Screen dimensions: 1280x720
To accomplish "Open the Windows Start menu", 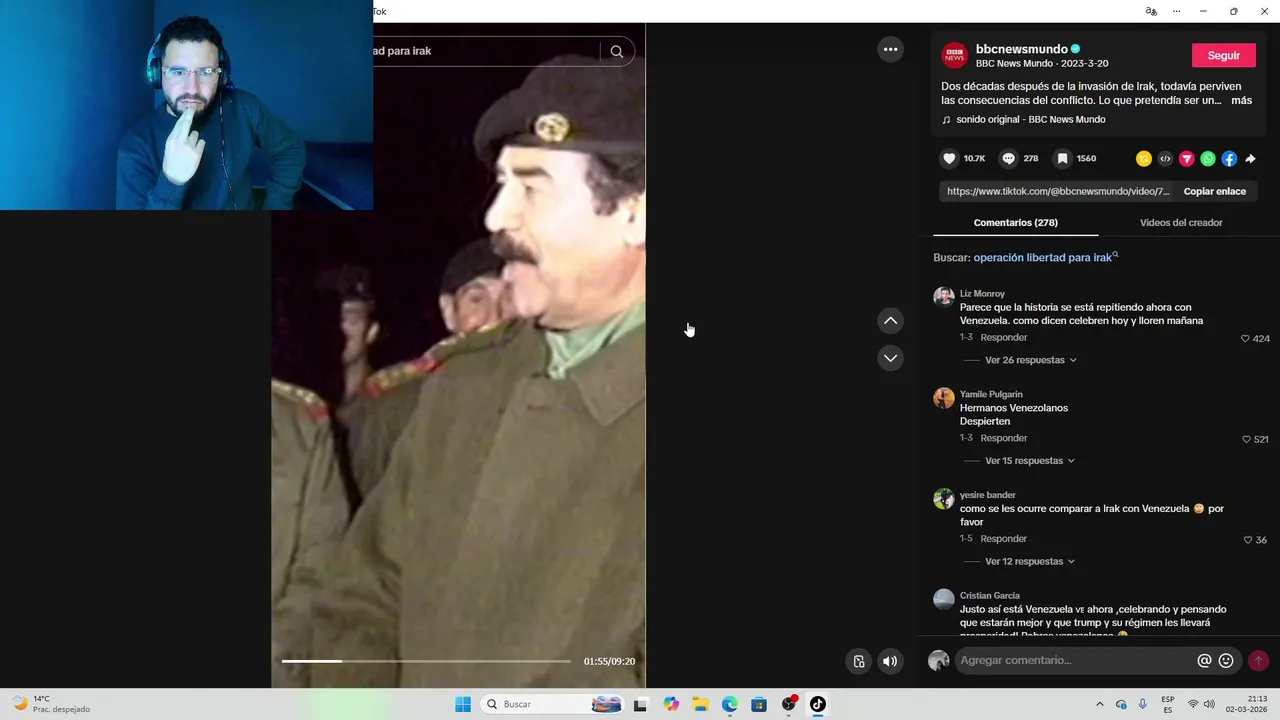I will click(463, 704).
